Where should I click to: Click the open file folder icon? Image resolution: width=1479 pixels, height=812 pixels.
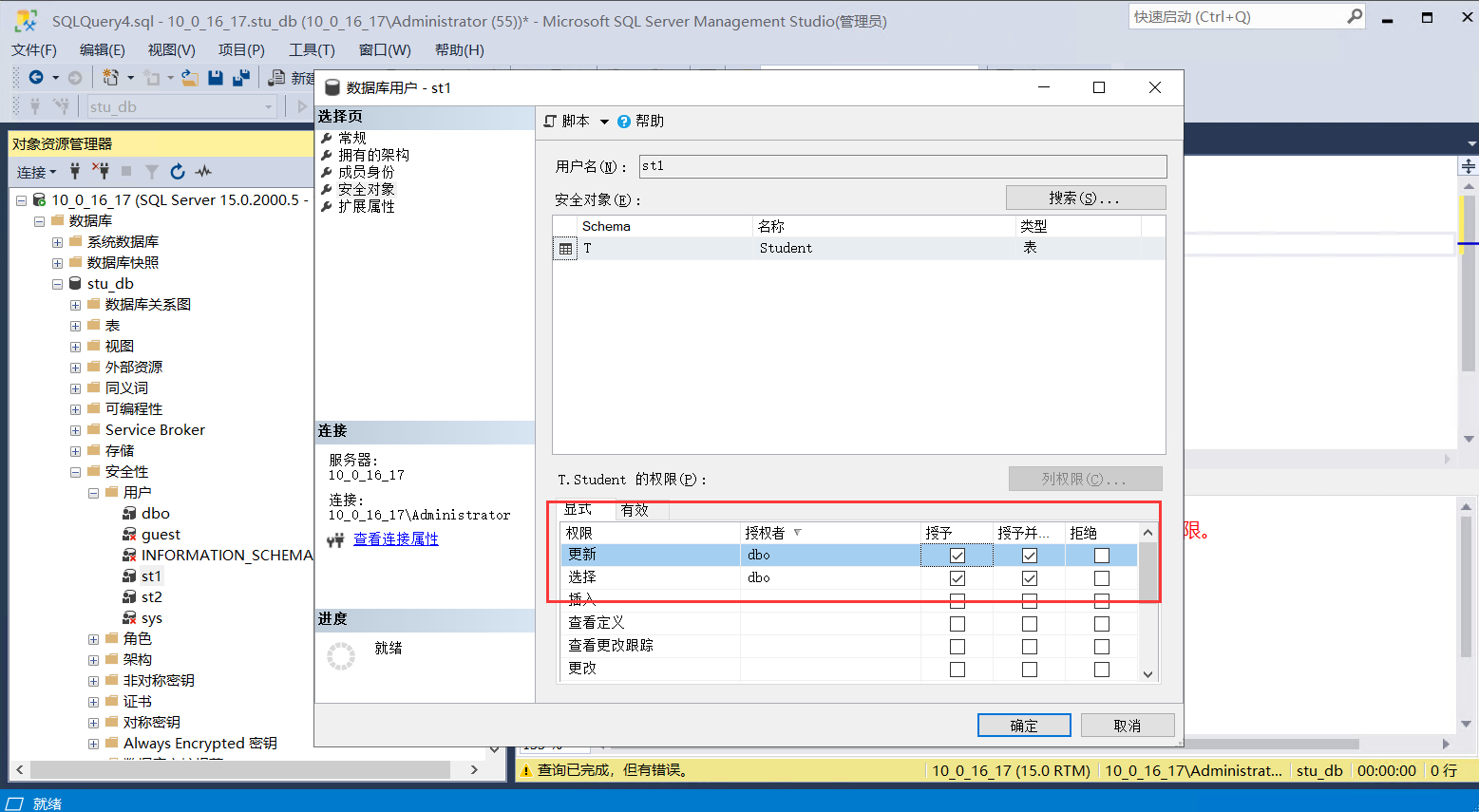click(x=190, y=77)
